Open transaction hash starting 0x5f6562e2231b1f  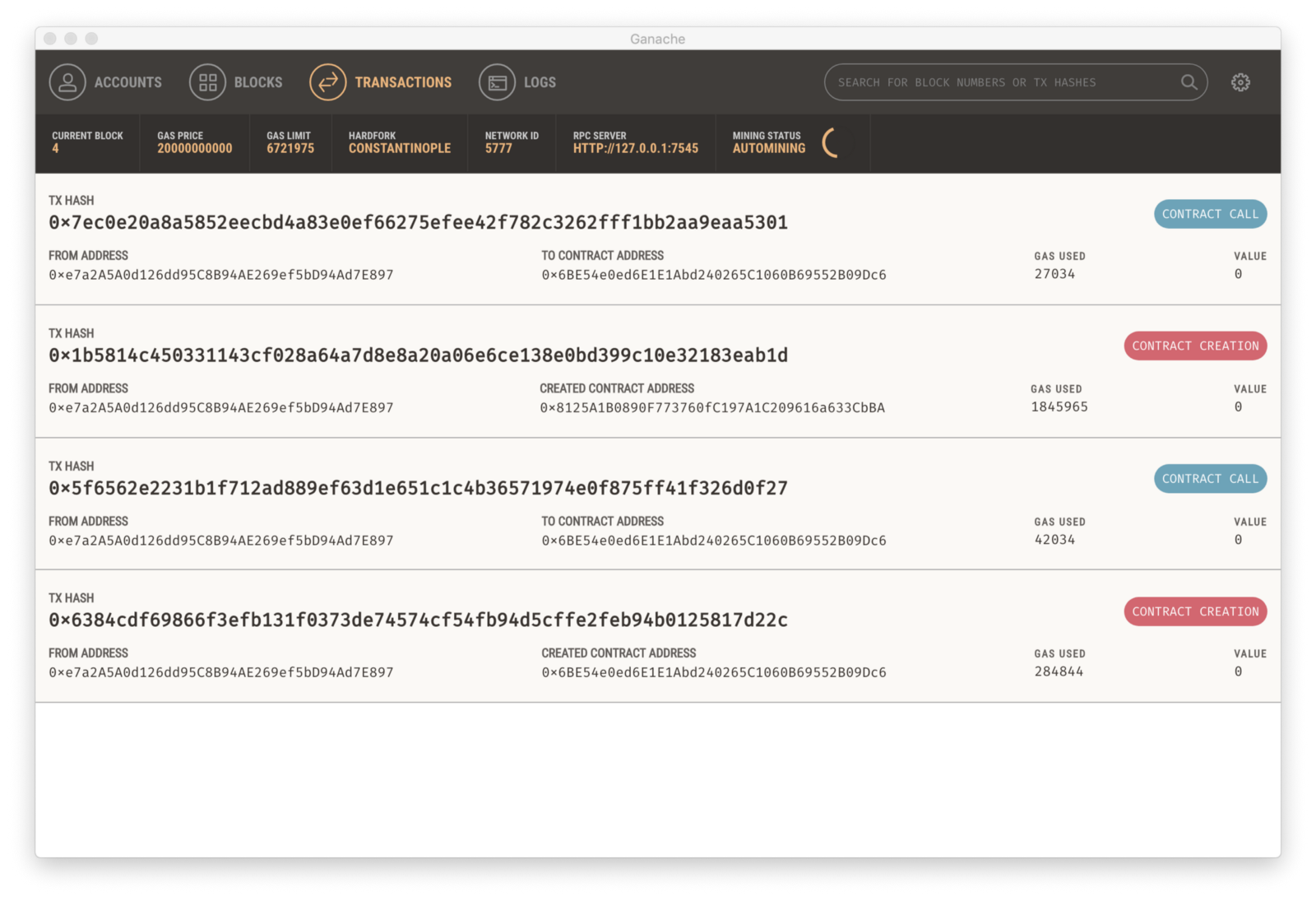pyautogui.click(x=418, y=488)
